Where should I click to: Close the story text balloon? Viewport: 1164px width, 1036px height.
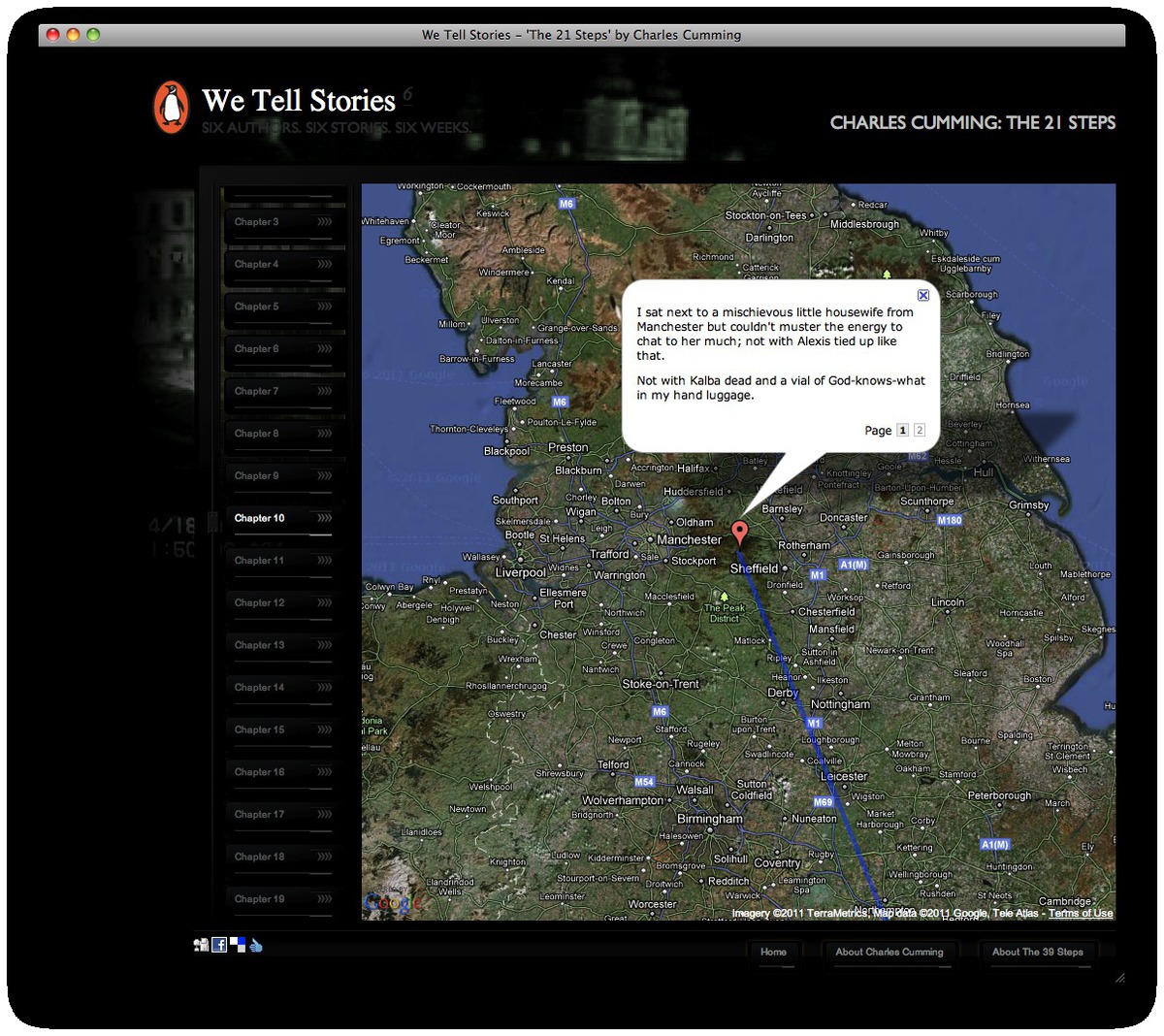(923, 295)
